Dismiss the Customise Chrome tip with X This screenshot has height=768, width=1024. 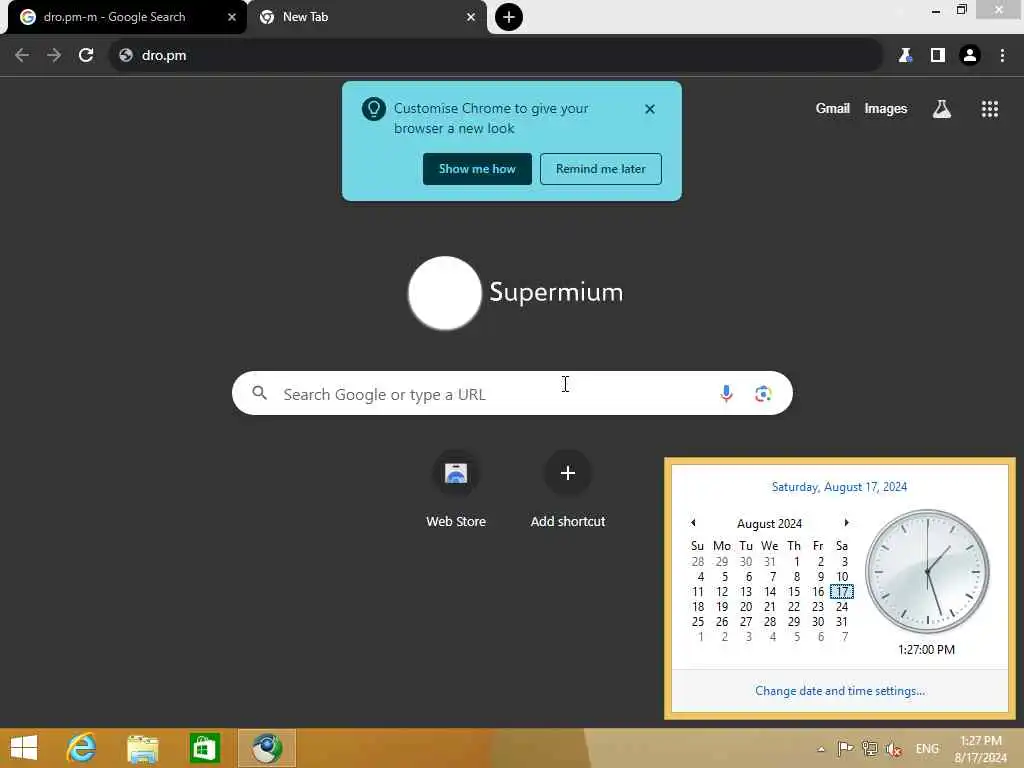pyautogui.click(x=650, y=109)
